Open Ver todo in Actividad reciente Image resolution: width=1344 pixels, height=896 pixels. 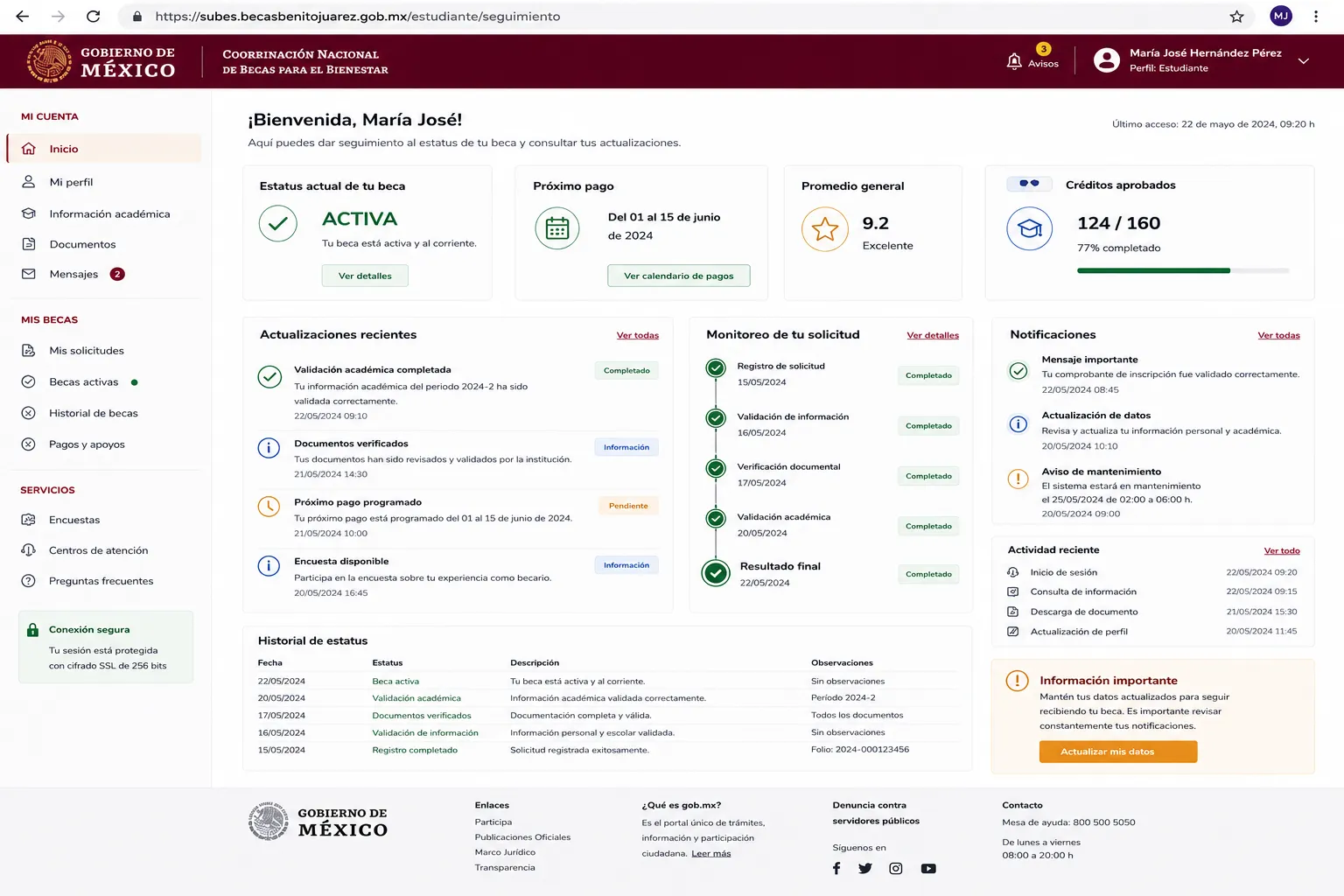[x=1282, y=550]
